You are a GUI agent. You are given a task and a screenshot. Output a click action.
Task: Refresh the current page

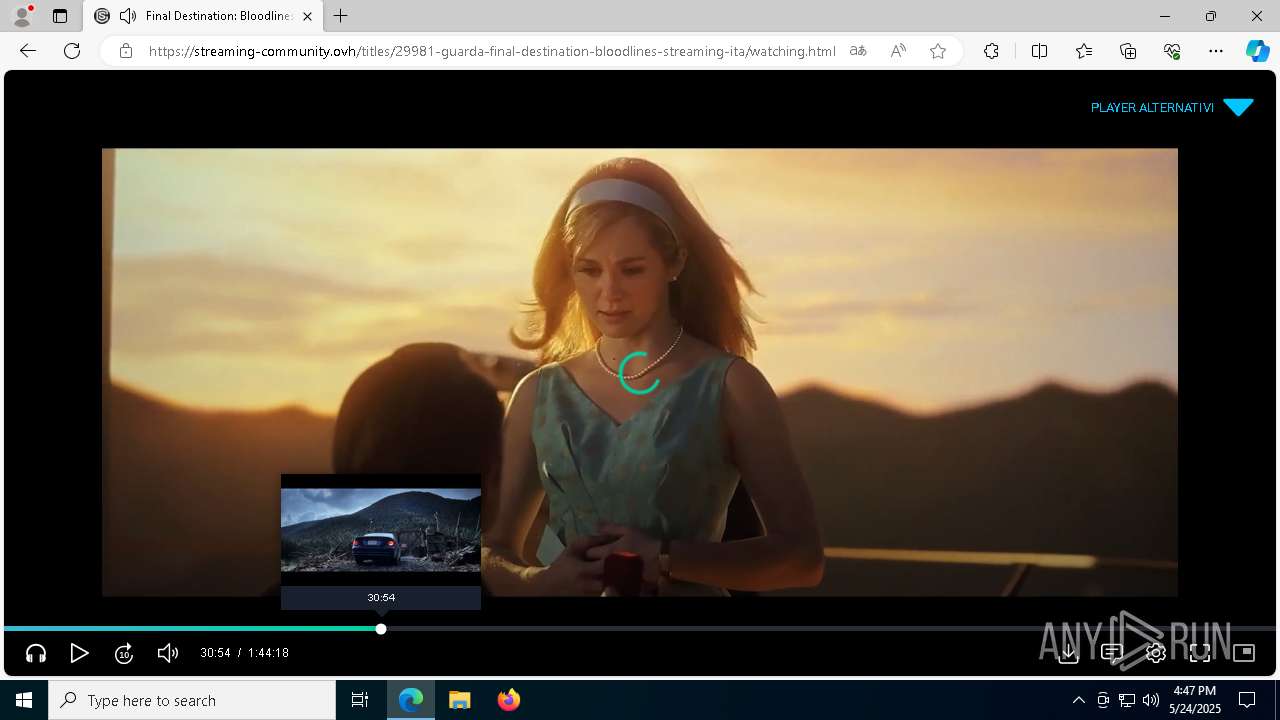pos(72,51)
